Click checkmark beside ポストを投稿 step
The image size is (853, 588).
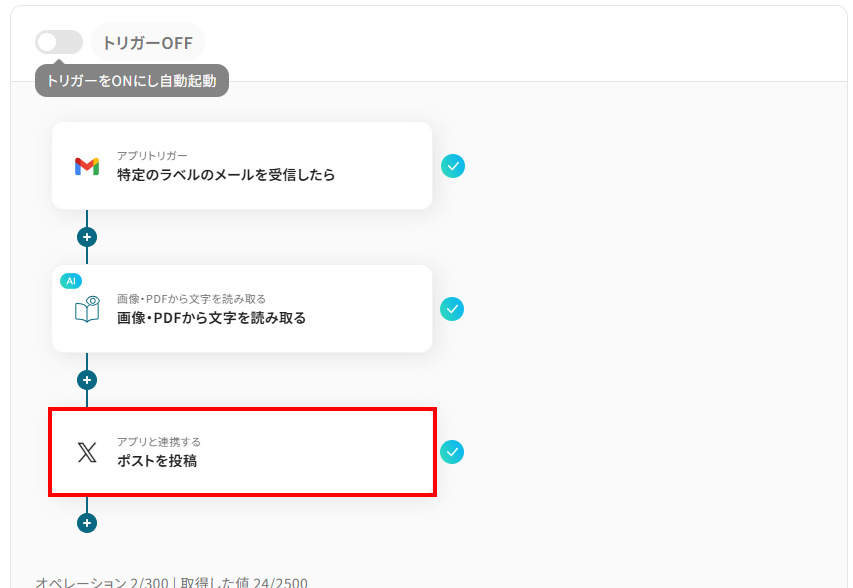coord(452,452)
